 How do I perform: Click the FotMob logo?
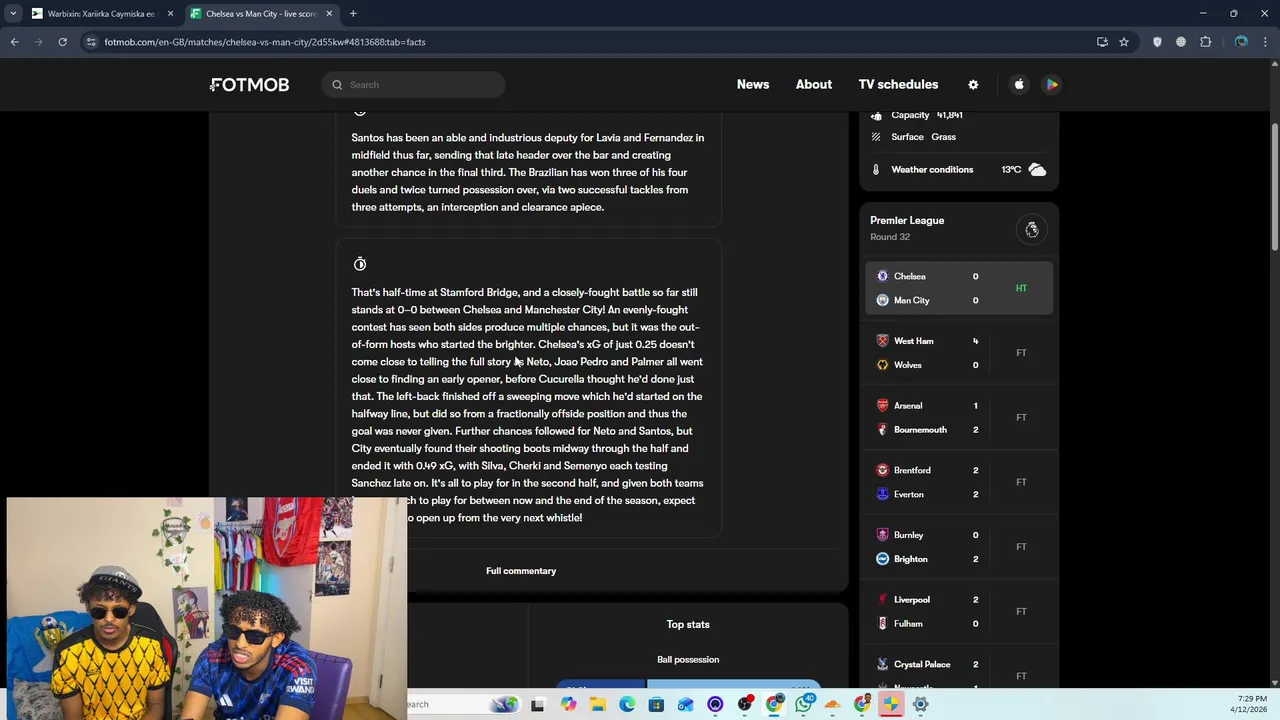click(x=249, y=85)
